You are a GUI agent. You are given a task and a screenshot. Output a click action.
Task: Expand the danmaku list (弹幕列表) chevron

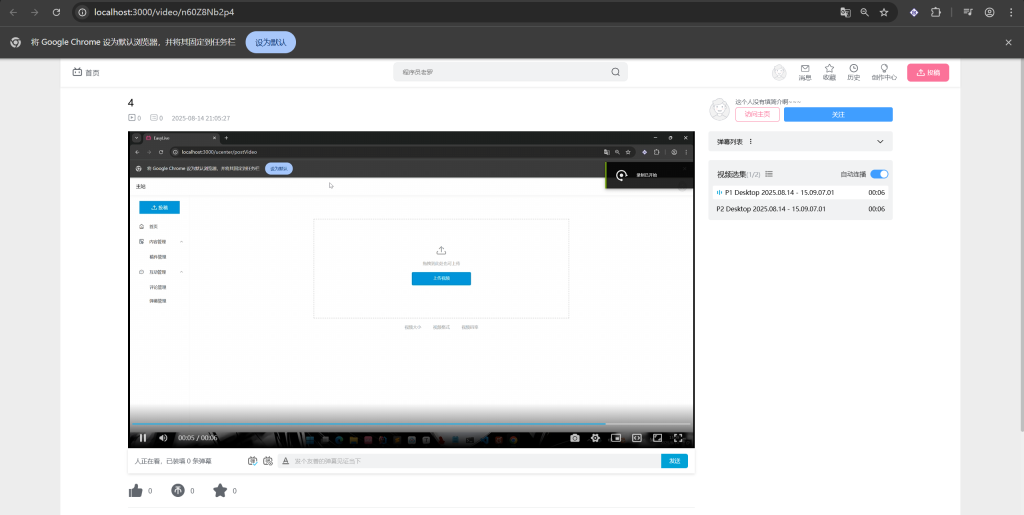(x=880, y=142)
